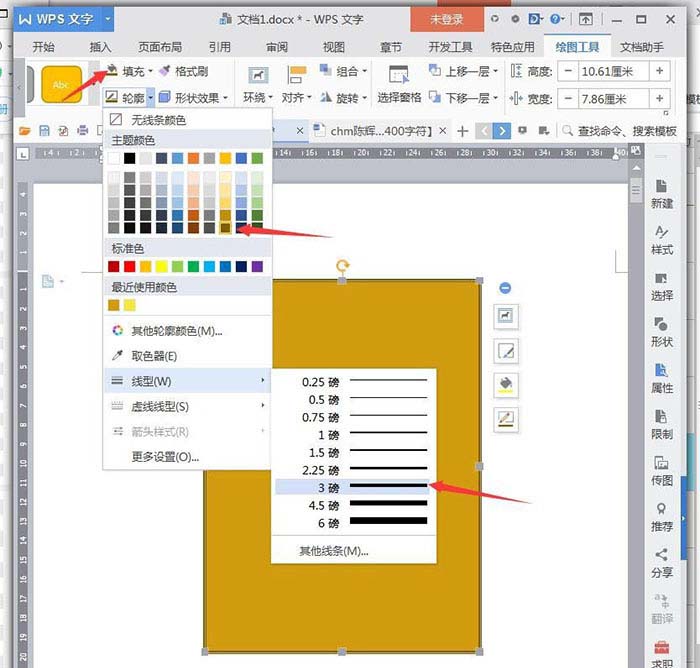Open the line weight (线型) submenu
This screenshot has height=668, width=700.
point(187,381)
